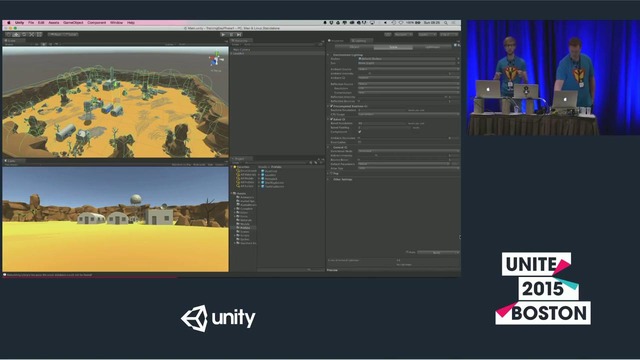Click the Sun object picker circle
Image resolution: width=640 pixels, height=360 pixels.
coord(458,63)
